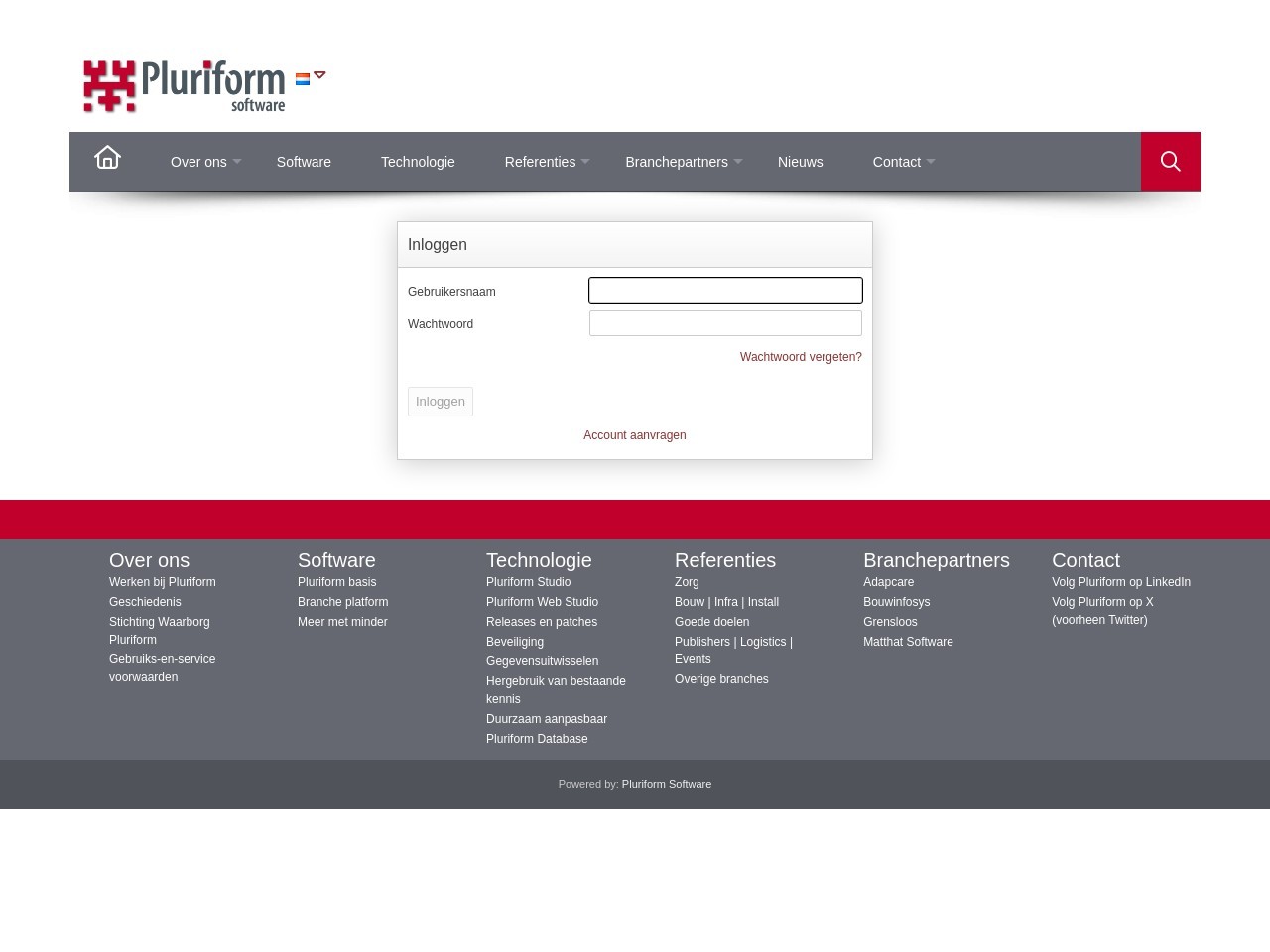Open the Software menu item
The height and width of the screenshot is (952, 1270).
coord(304,162)
